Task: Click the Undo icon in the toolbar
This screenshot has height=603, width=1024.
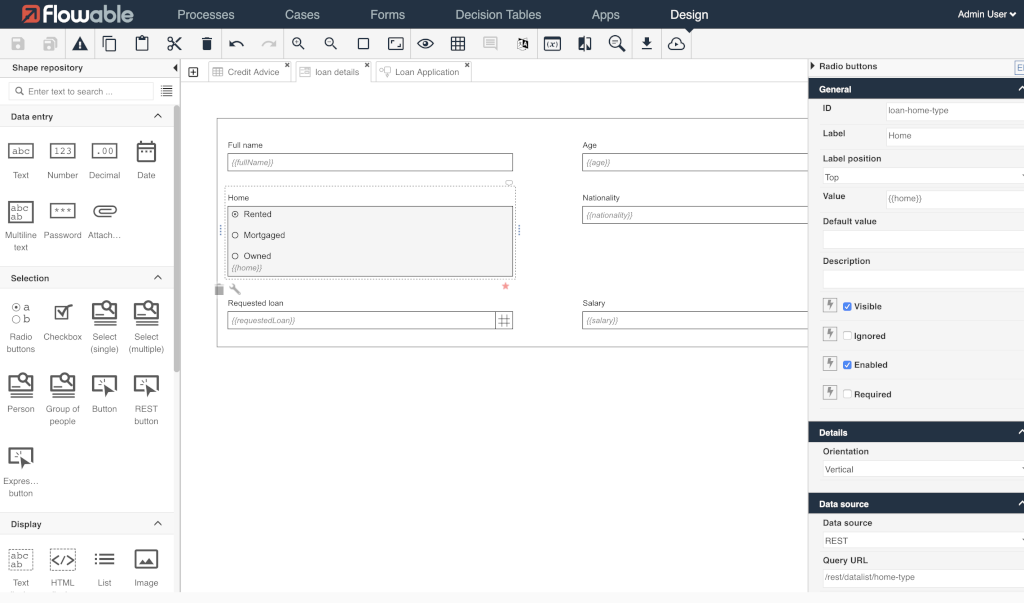Action: pos(237,43)
